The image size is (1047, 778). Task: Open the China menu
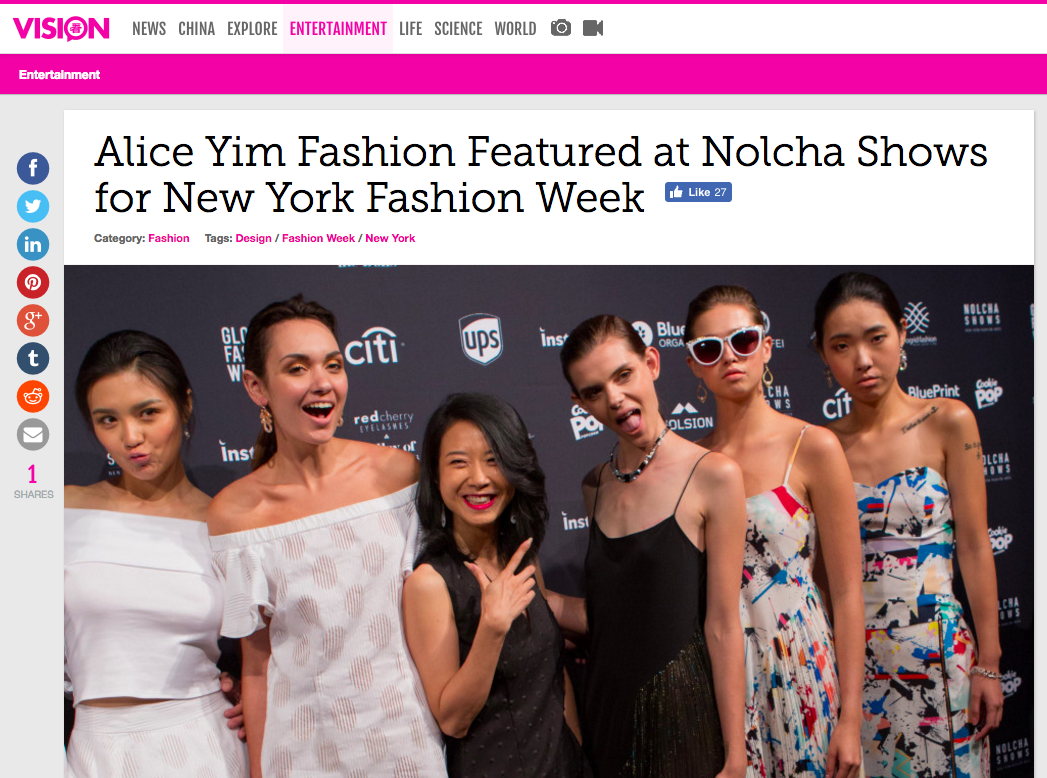click(x=196, y=29)
